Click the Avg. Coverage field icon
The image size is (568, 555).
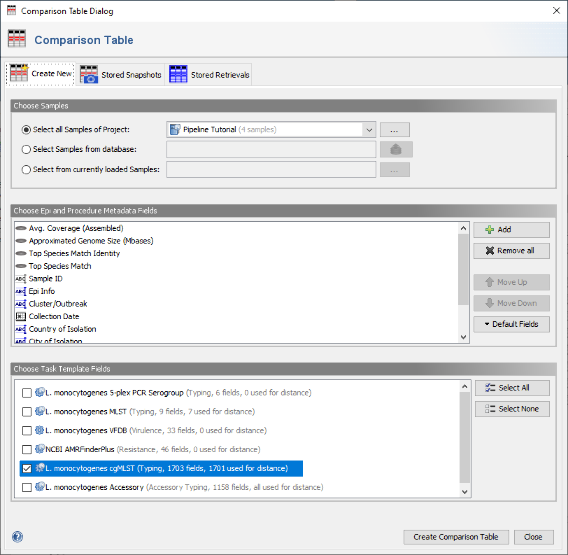[21, 228]
